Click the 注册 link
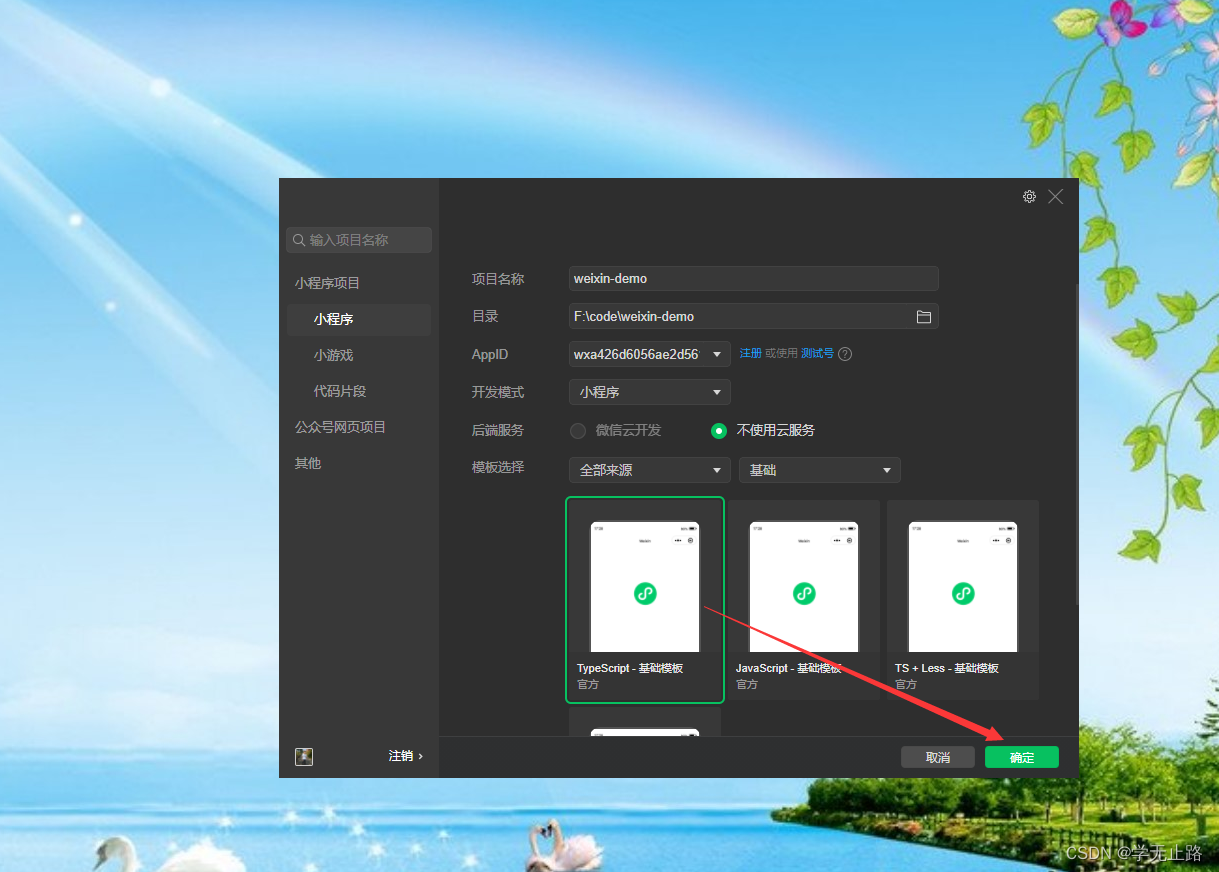Image resolution: width=1219 pixels, height=872 pixels. coord(750,353)
